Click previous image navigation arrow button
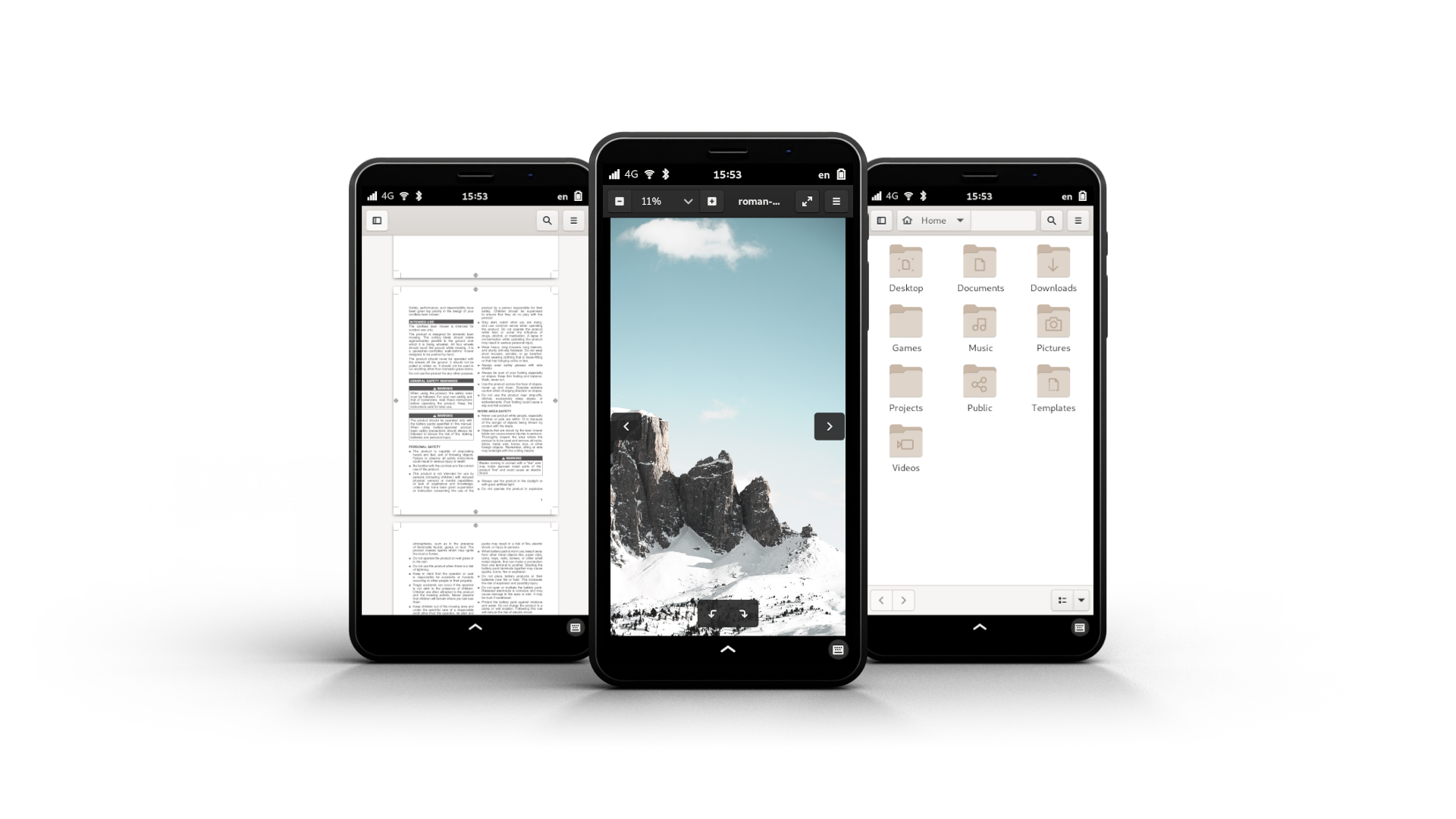The image size is (1456, 819). [x=625, y=426]
